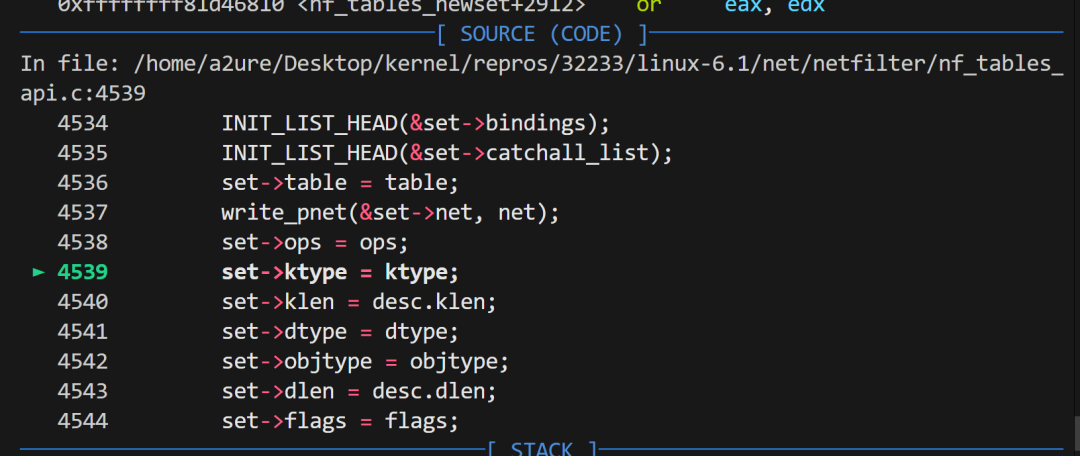
Task: Click the STACK section header
Action: [x=542, y=448]
